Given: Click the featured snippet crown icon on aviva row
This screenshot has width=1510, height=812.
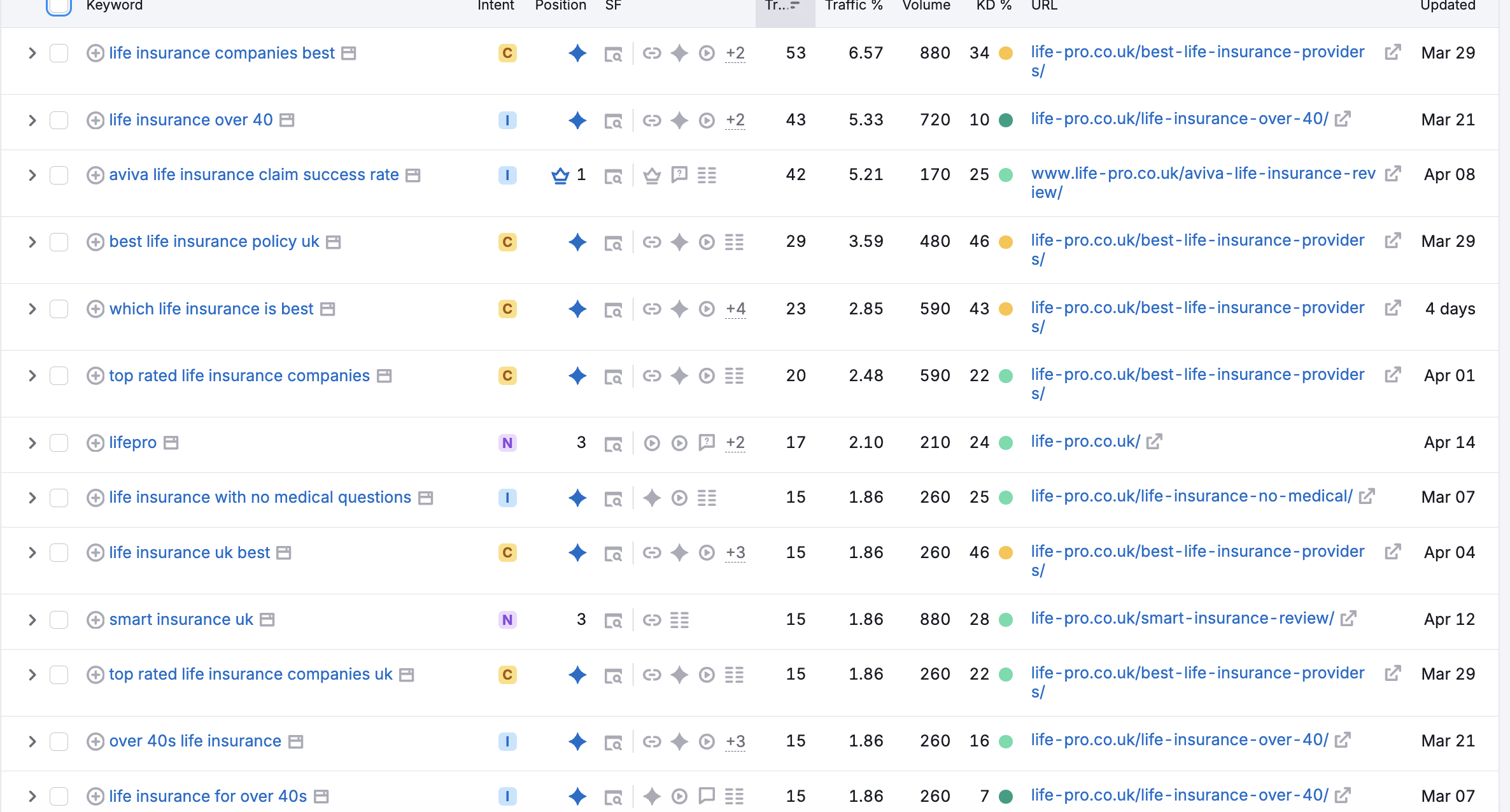Looking at the screenshot, I should [x=559, y=175].
